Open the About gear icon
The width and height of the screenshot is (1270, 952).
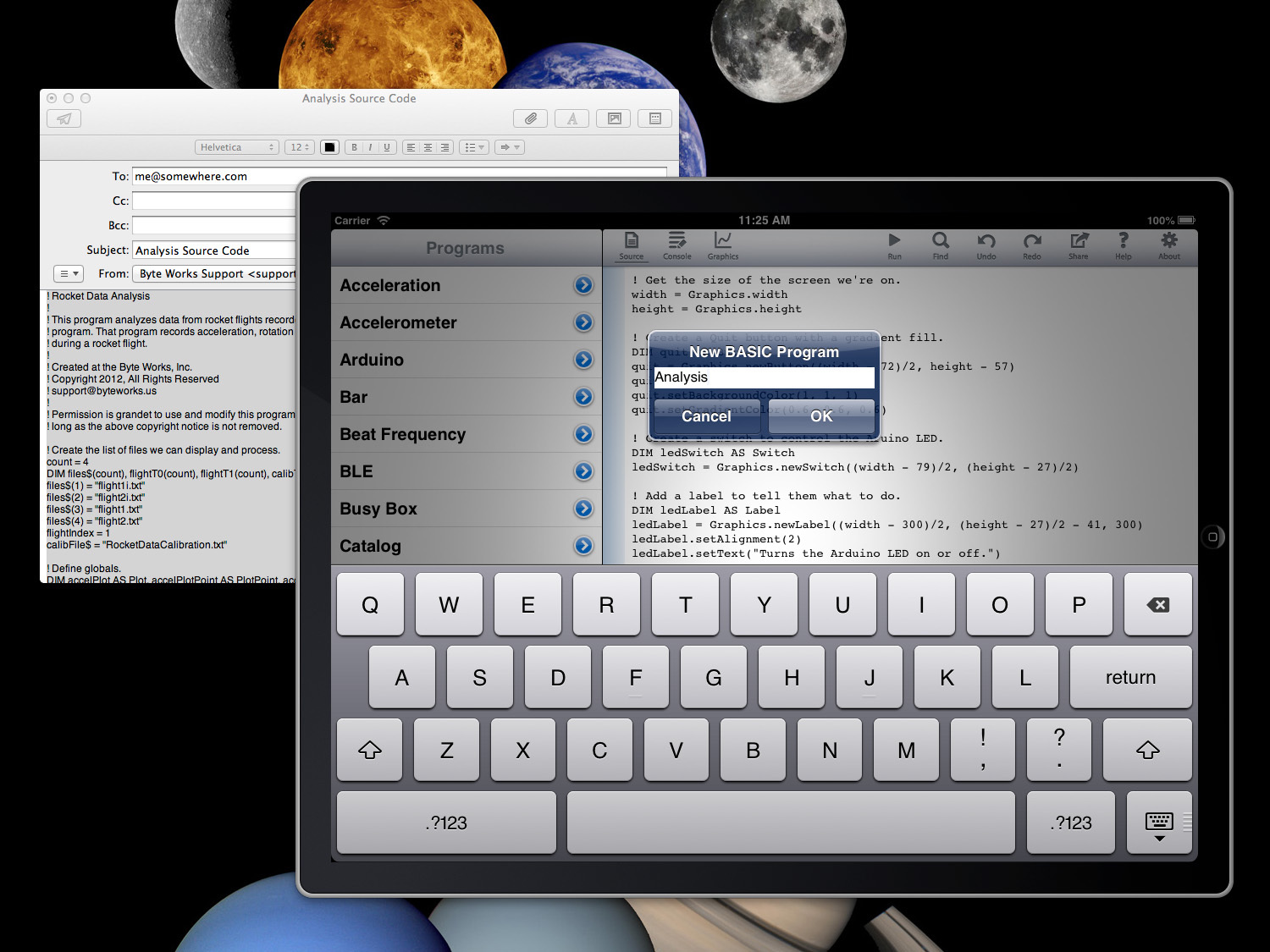click(x=1169, y=245)
